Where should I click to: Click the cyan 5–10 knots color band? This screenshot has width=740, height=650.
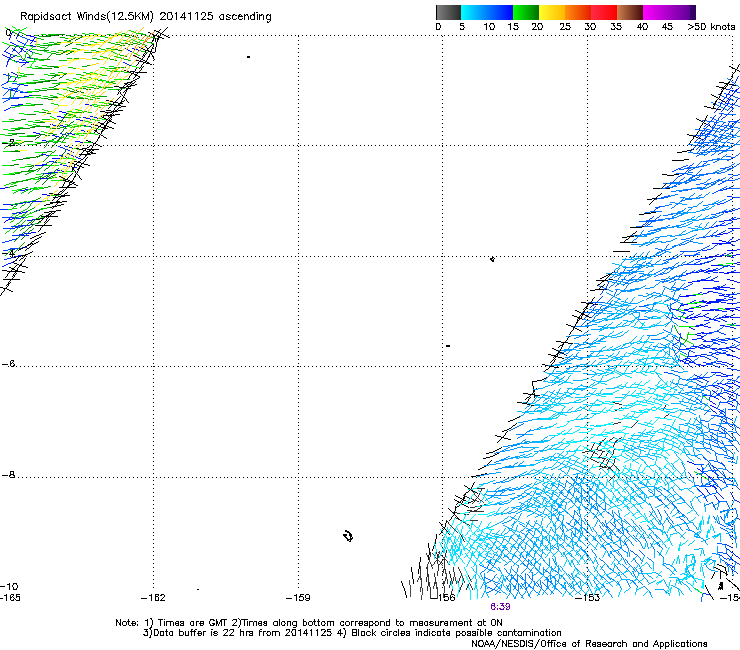tap(474, 12)
